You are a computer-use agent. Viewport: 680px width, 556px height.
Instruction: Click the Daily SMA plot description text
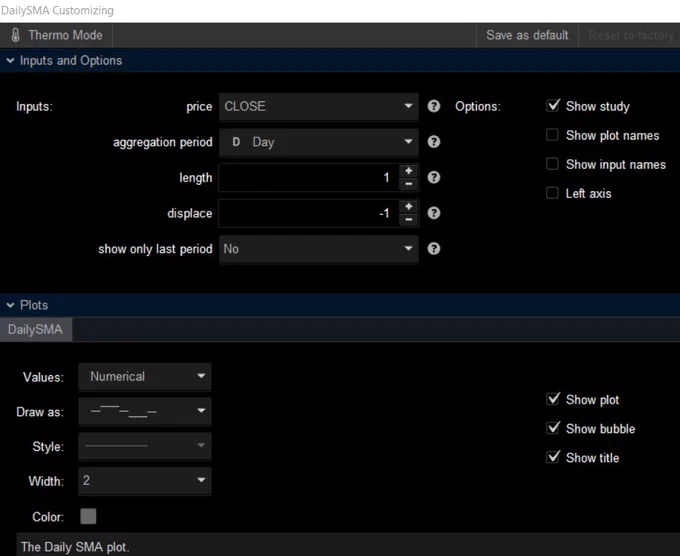click(75, 547)
